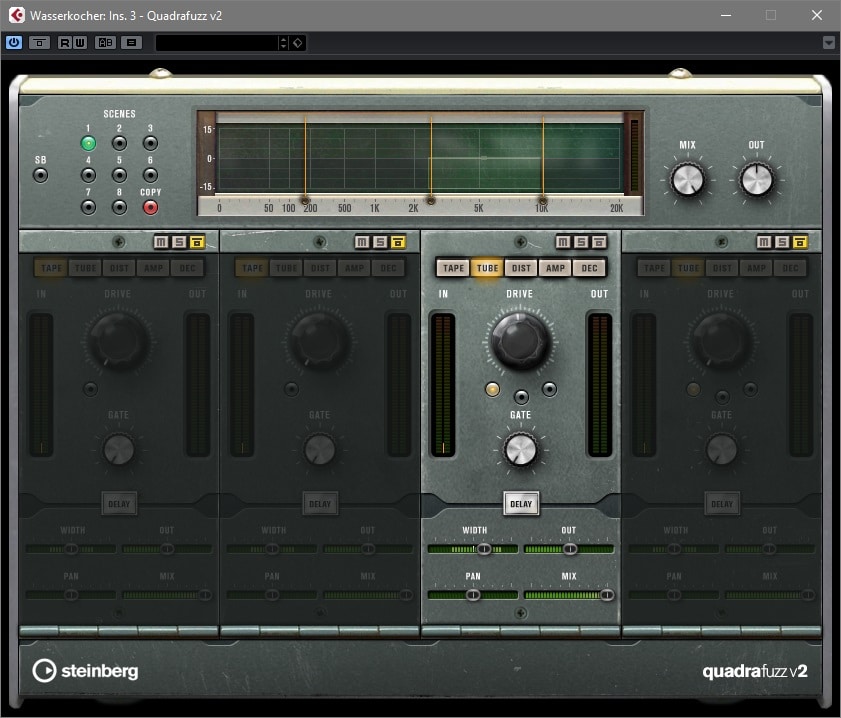
Task: Click the small option button under first band DRIVE
Action: (x=90, y=389)
